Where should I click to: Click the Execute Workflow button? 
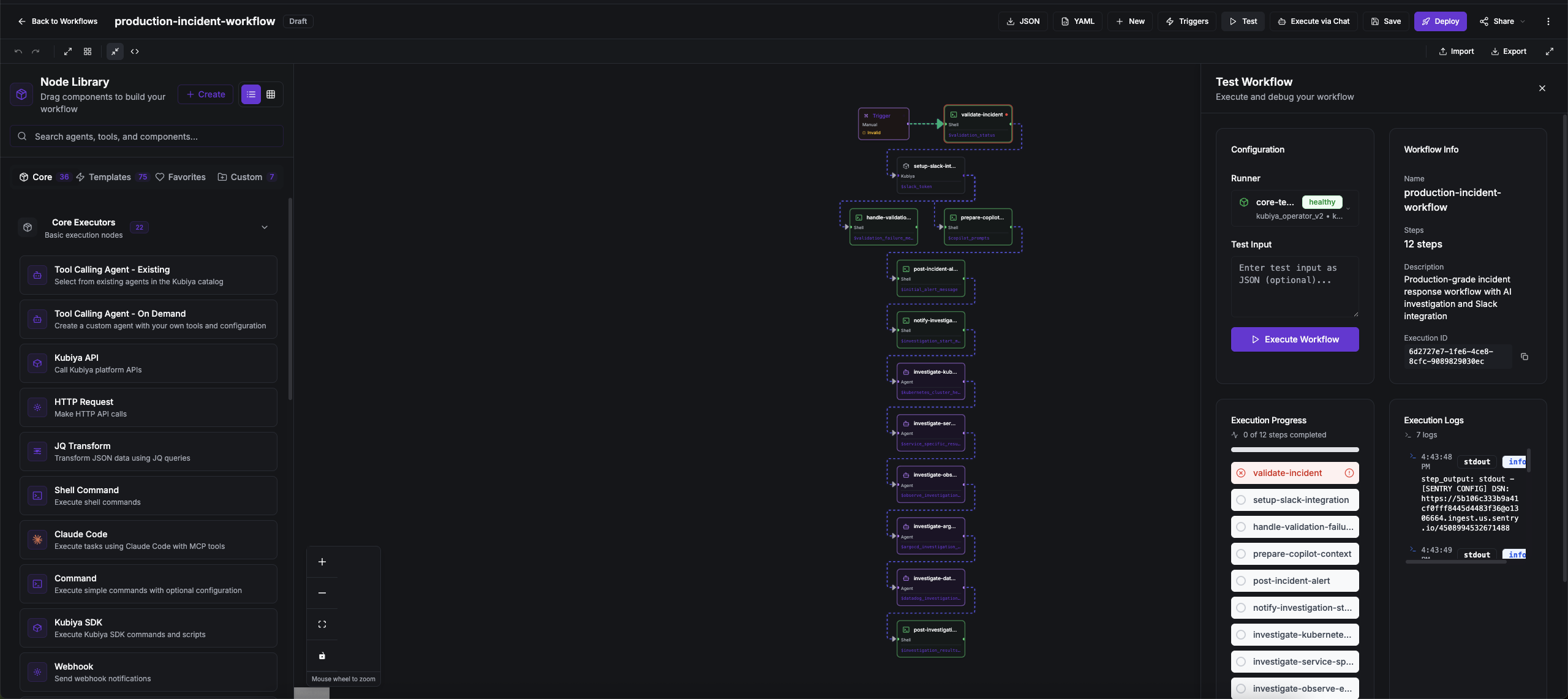coord(1295,339)
